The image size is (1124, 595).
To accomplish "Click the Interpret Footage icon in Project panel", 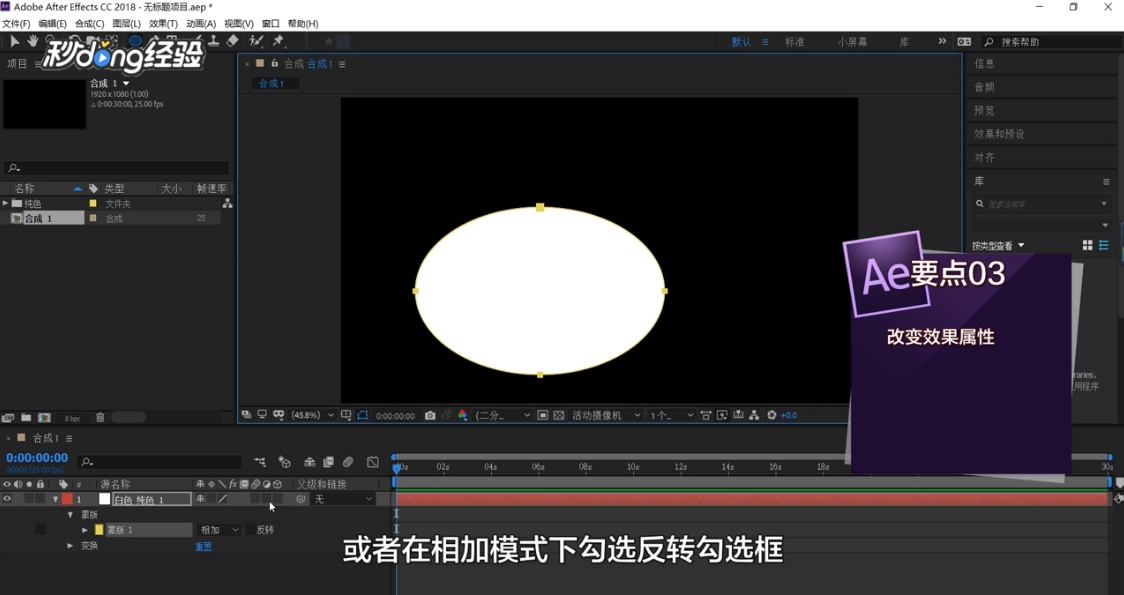I will 9,417.
